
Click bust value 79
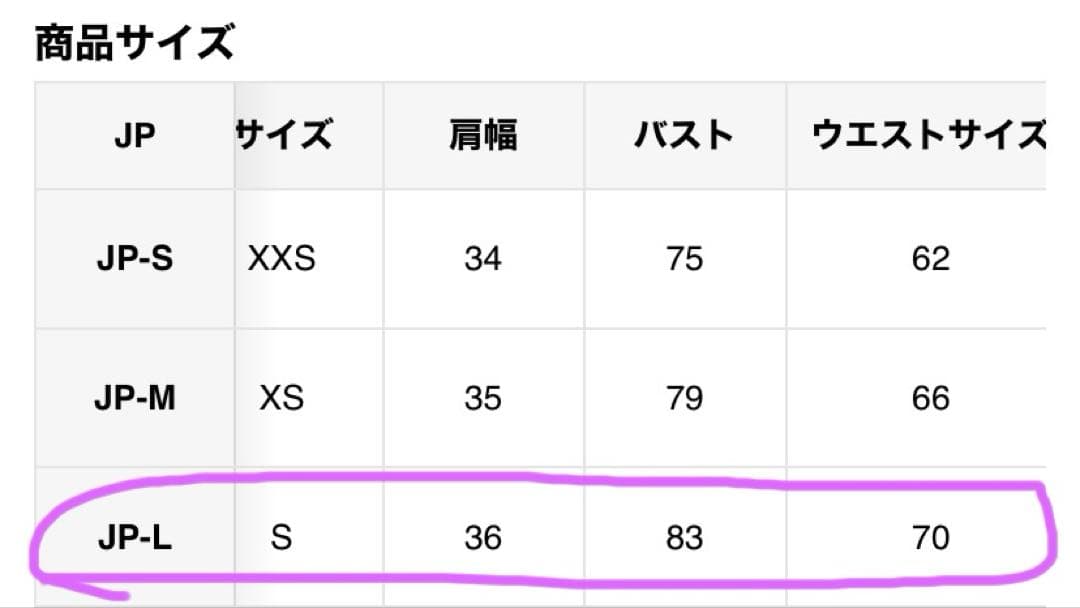685,398
